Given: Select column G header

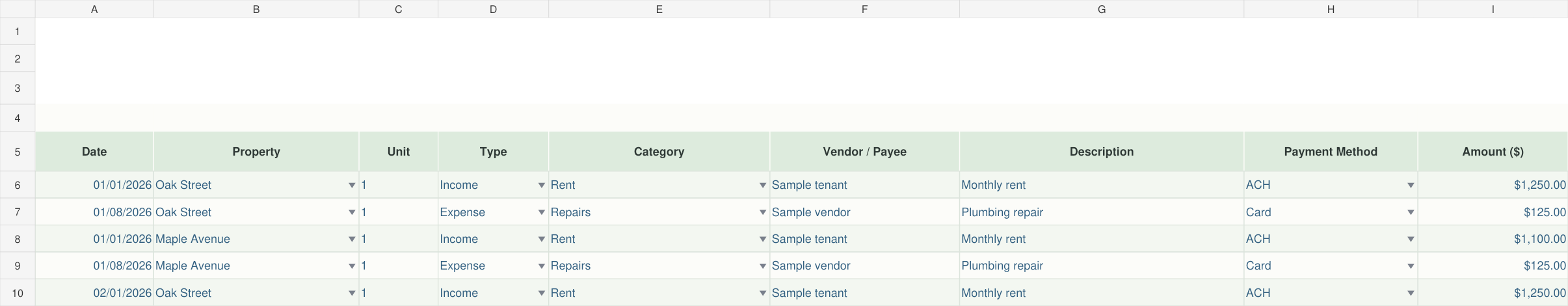Looking at the screenshot, I should (x=1102, y=9).
